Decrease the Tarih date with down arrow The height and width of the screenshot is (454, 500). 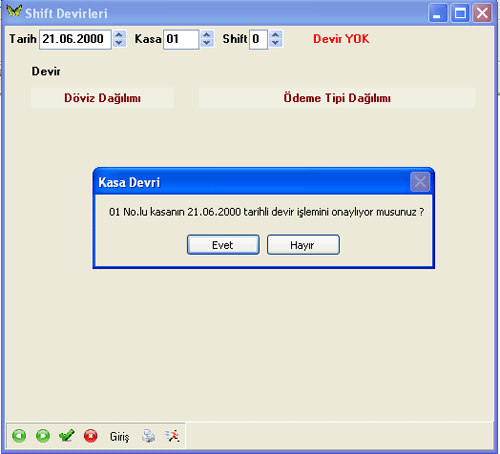tap(119, 43)
